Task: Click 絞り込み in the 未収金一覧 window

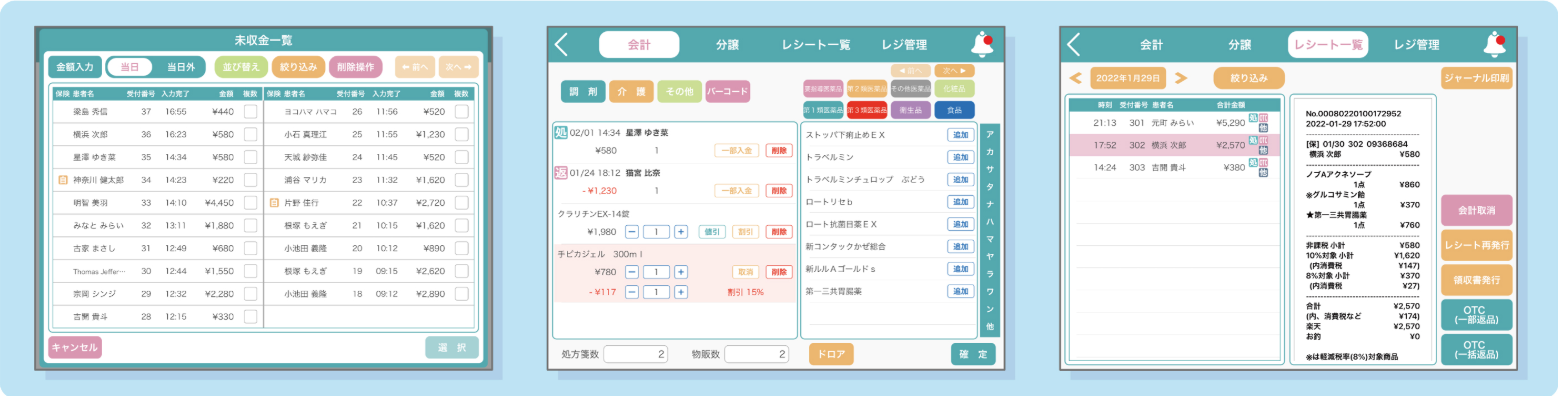Action: (x=297, y=67)
